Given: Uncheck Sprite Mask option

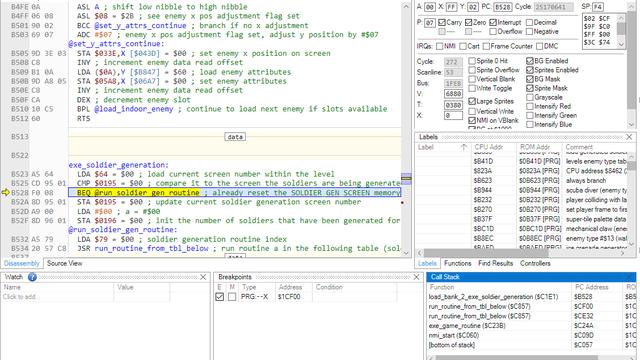Looking at the screenshot, I should click(x=530, y=88).
